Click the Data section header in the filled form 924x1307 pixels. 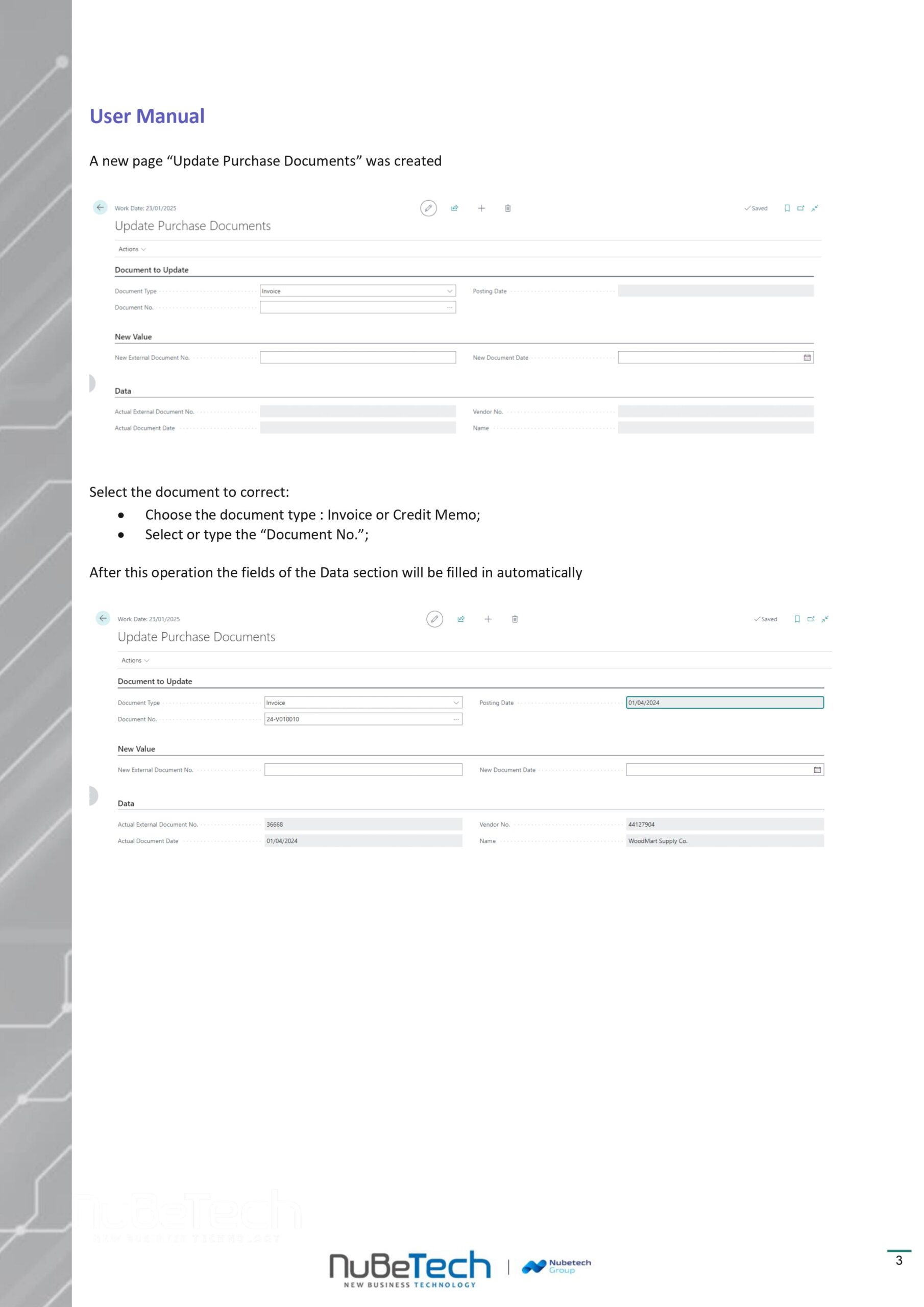tap(126, 804)
